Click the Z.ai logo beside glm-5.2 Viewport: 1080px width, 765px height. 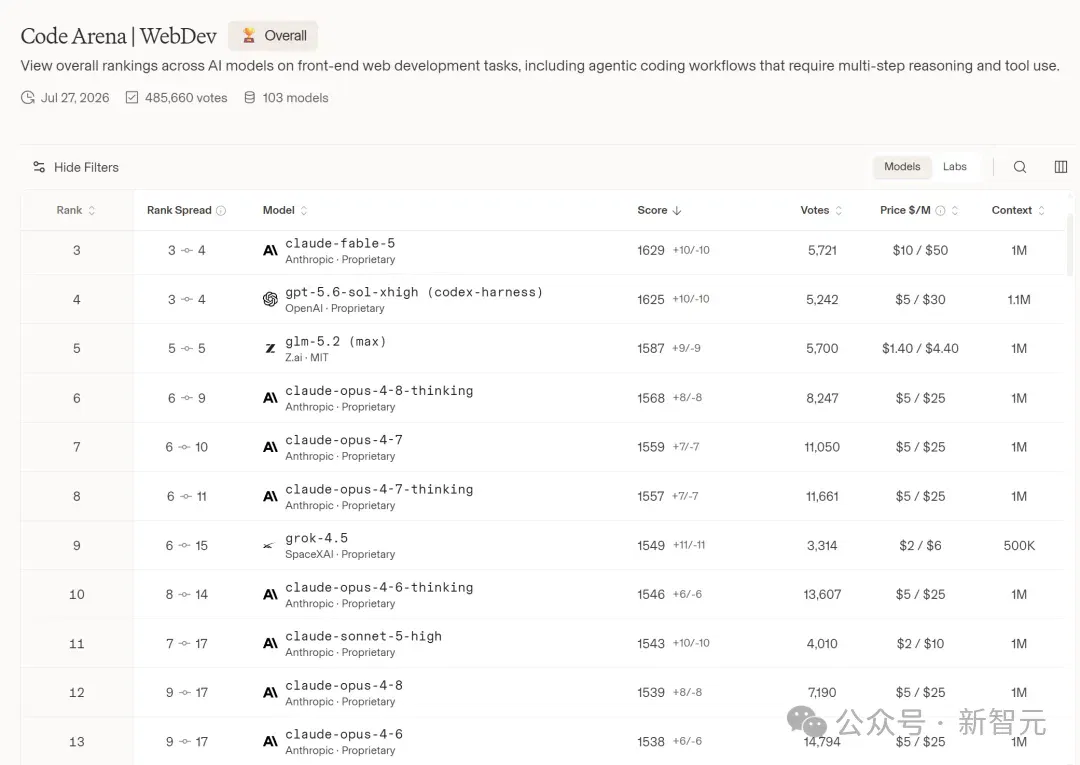[270, 348]
